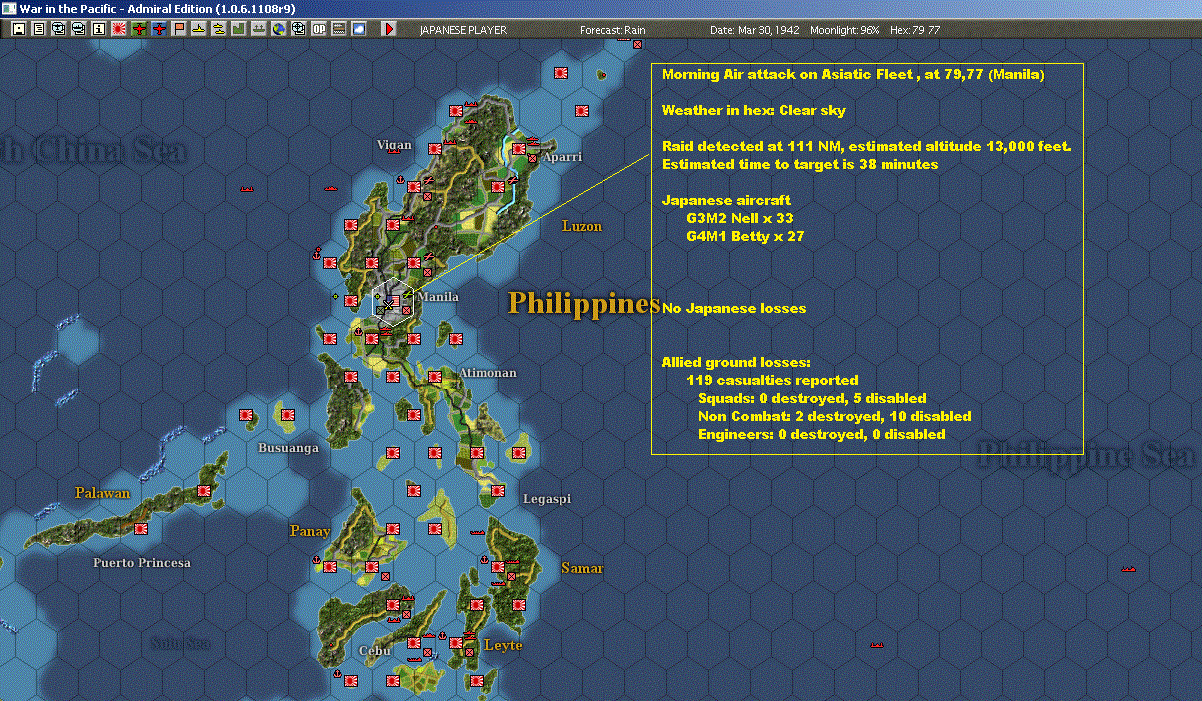This screenshot has height=701, width=1202.
Task: Click the Leyte island label
Action: tap(503, 645)
